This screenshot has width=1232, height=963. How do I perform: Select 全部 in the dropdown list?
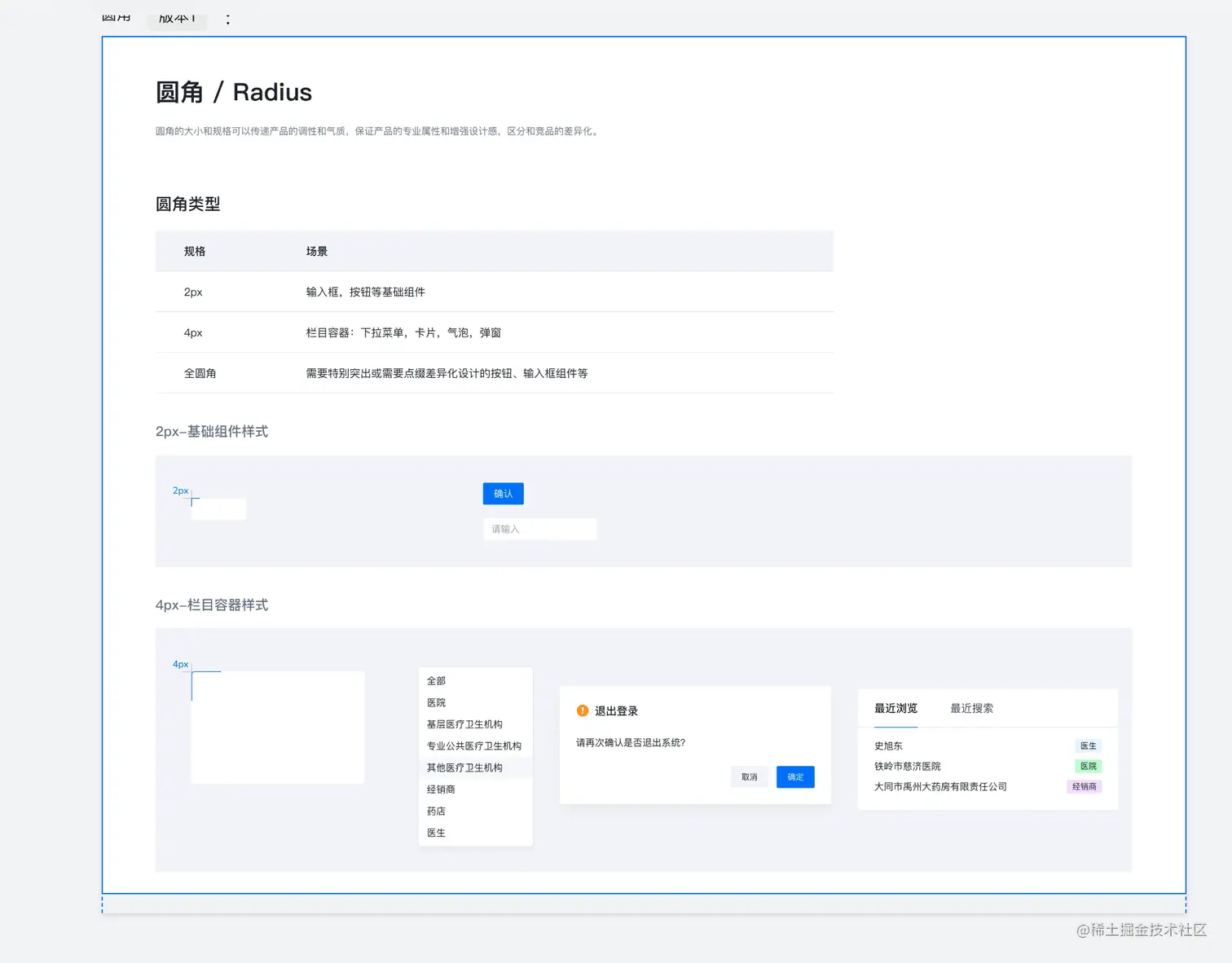coord(475,680)
